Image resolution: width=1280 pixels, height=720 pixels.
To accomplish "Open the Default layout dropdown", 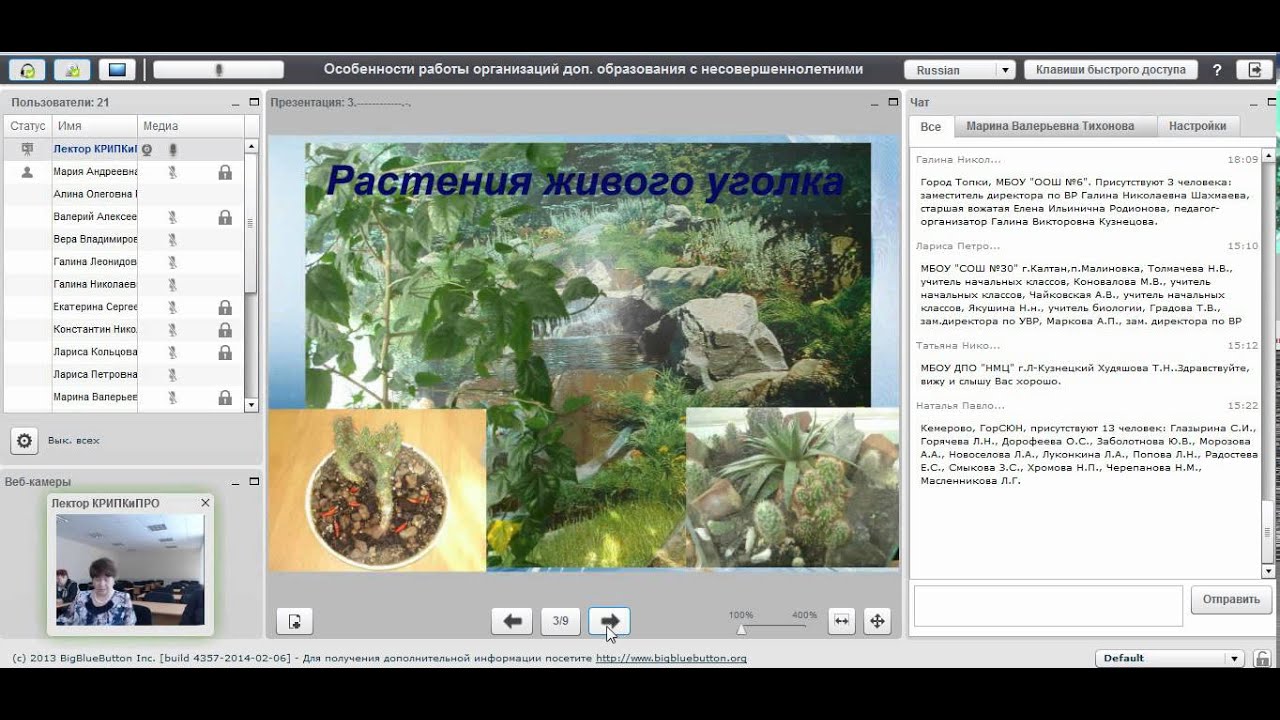I will 1170,658.
